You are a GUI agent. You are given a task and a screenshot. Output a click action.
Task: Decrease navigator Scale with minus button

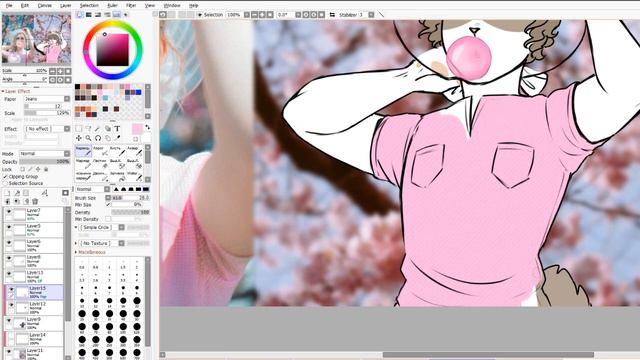[53, 71]
